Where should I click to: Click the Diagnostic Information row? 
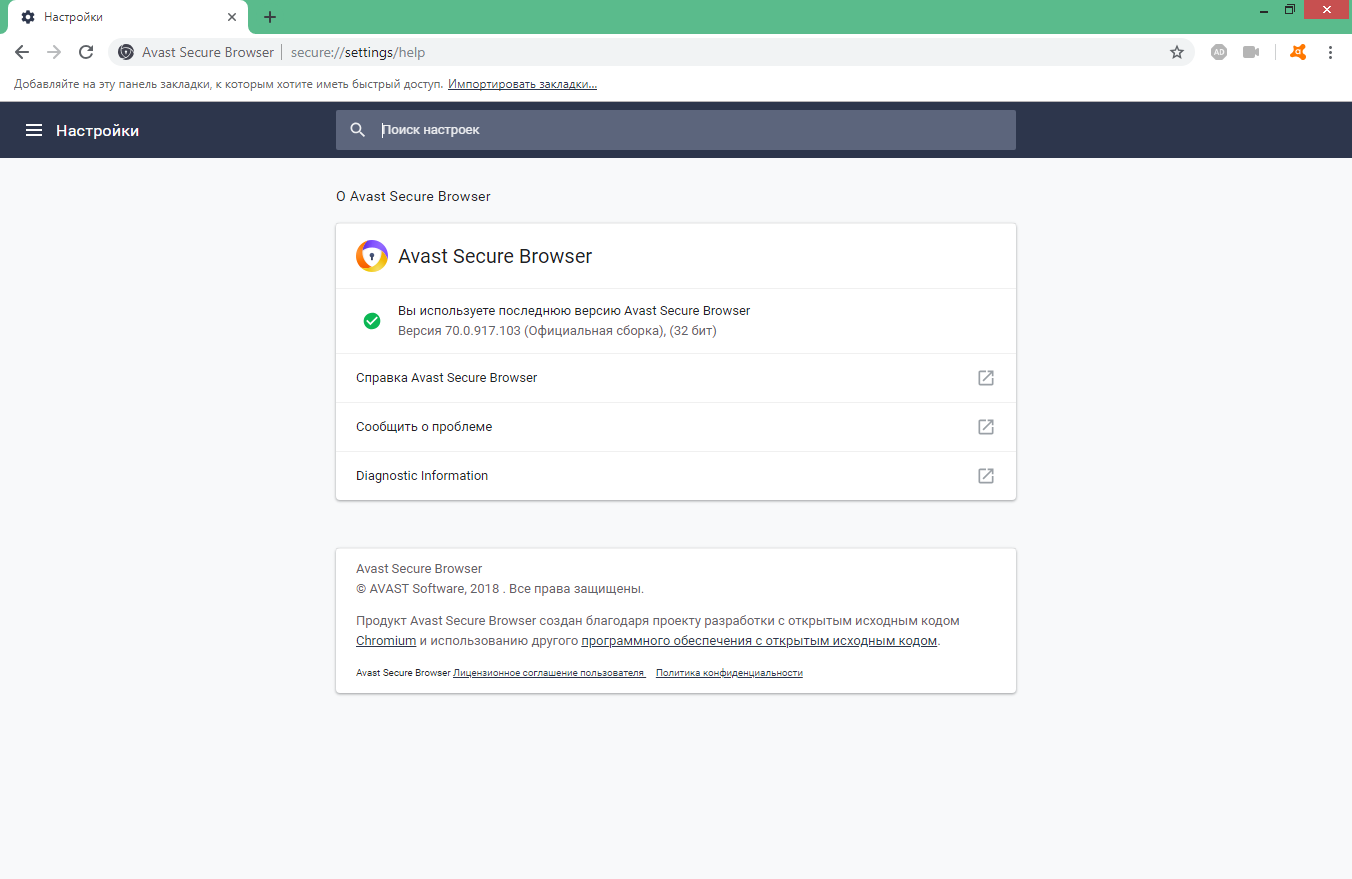pos(676,476)
